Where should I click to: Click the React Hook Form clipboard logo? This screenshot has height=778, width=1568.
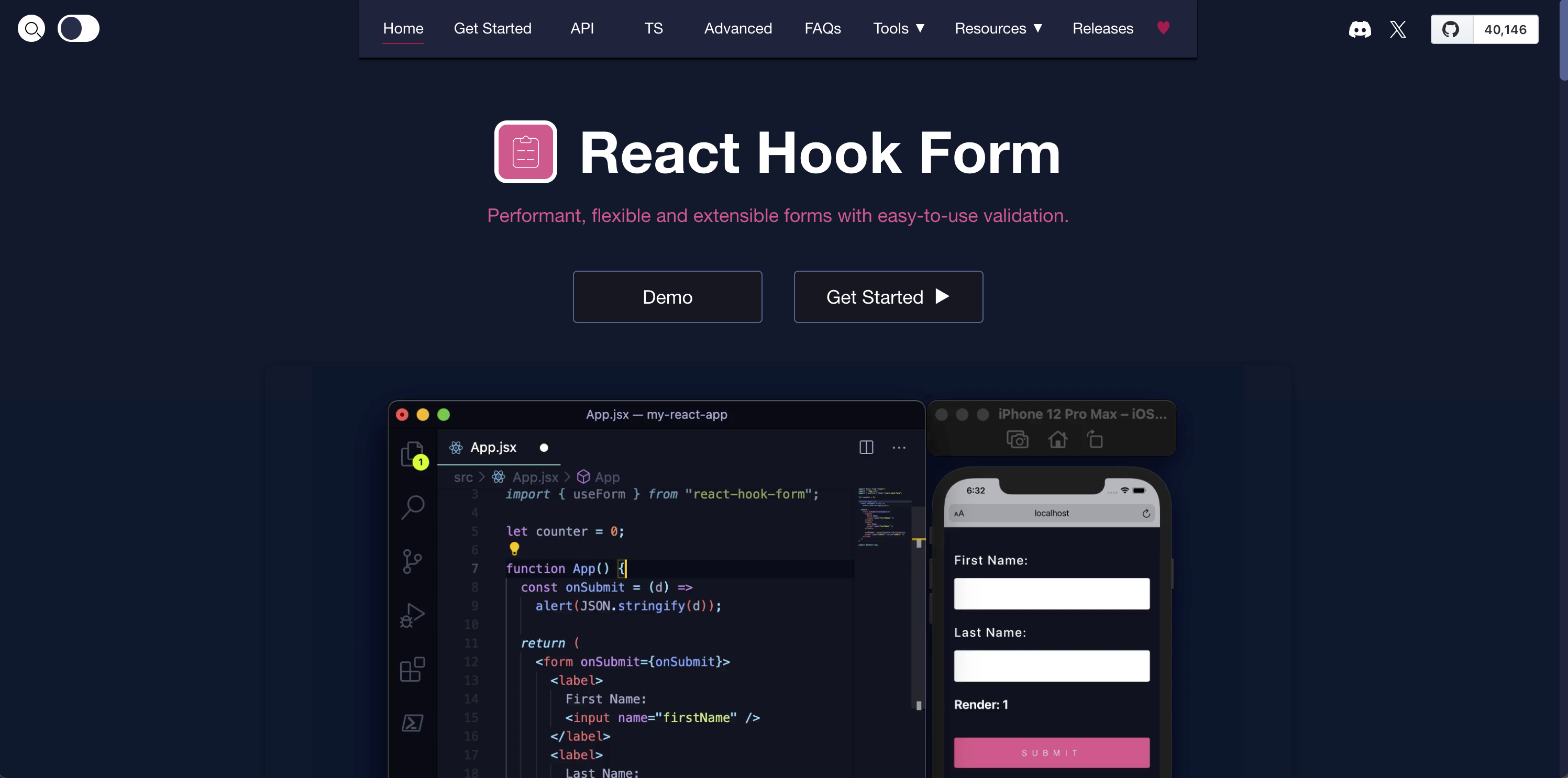[x=525, y=152]
